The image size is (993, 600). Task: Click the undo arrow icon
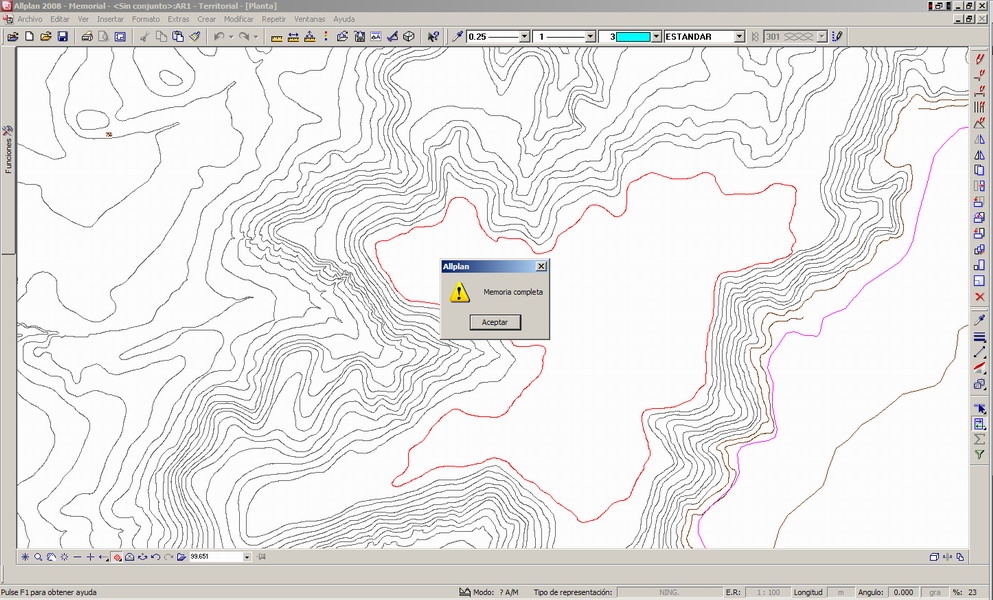point(219,37)
